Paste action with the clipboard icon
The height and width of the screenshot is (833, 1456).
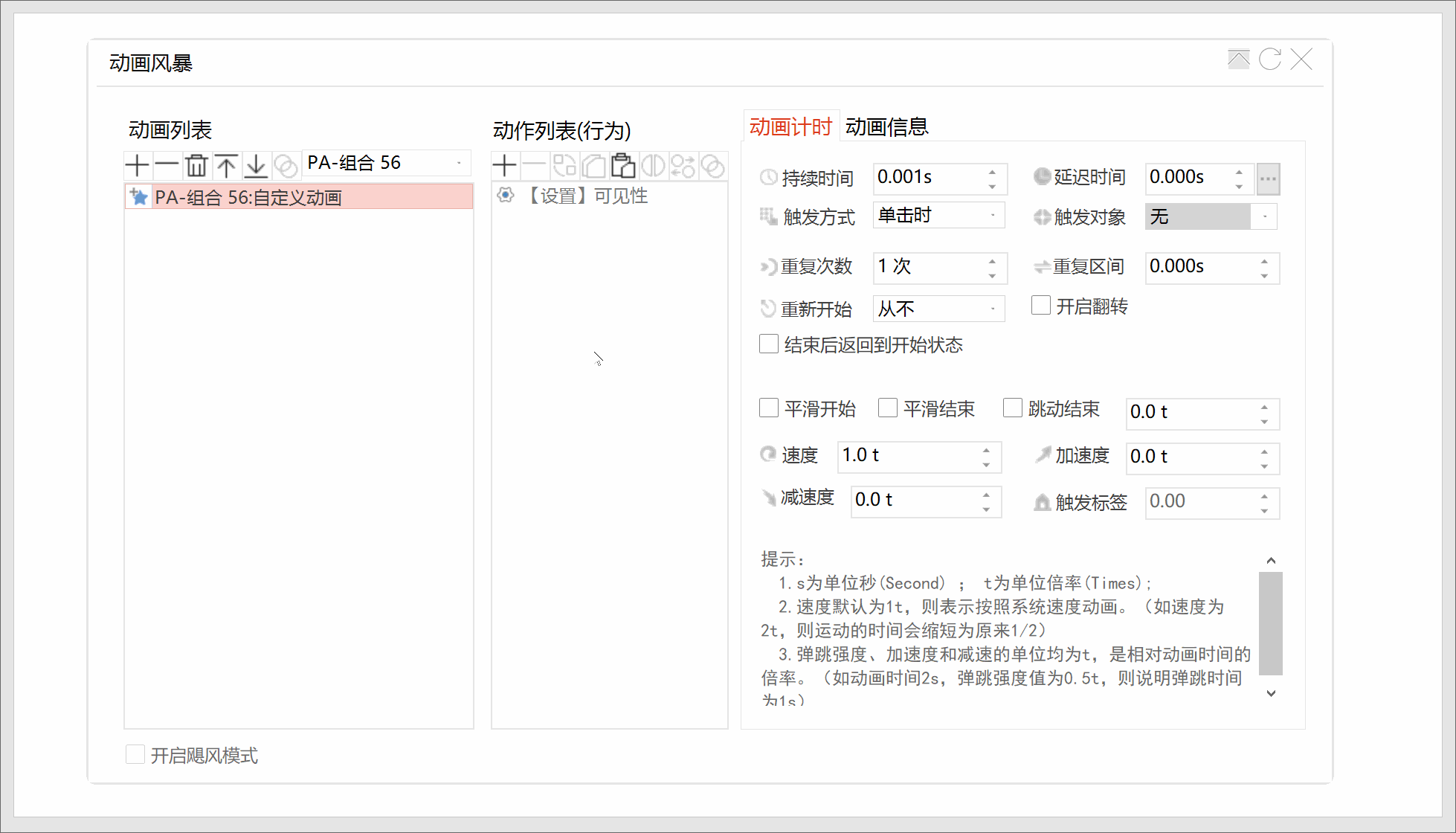tap(624, 165)
